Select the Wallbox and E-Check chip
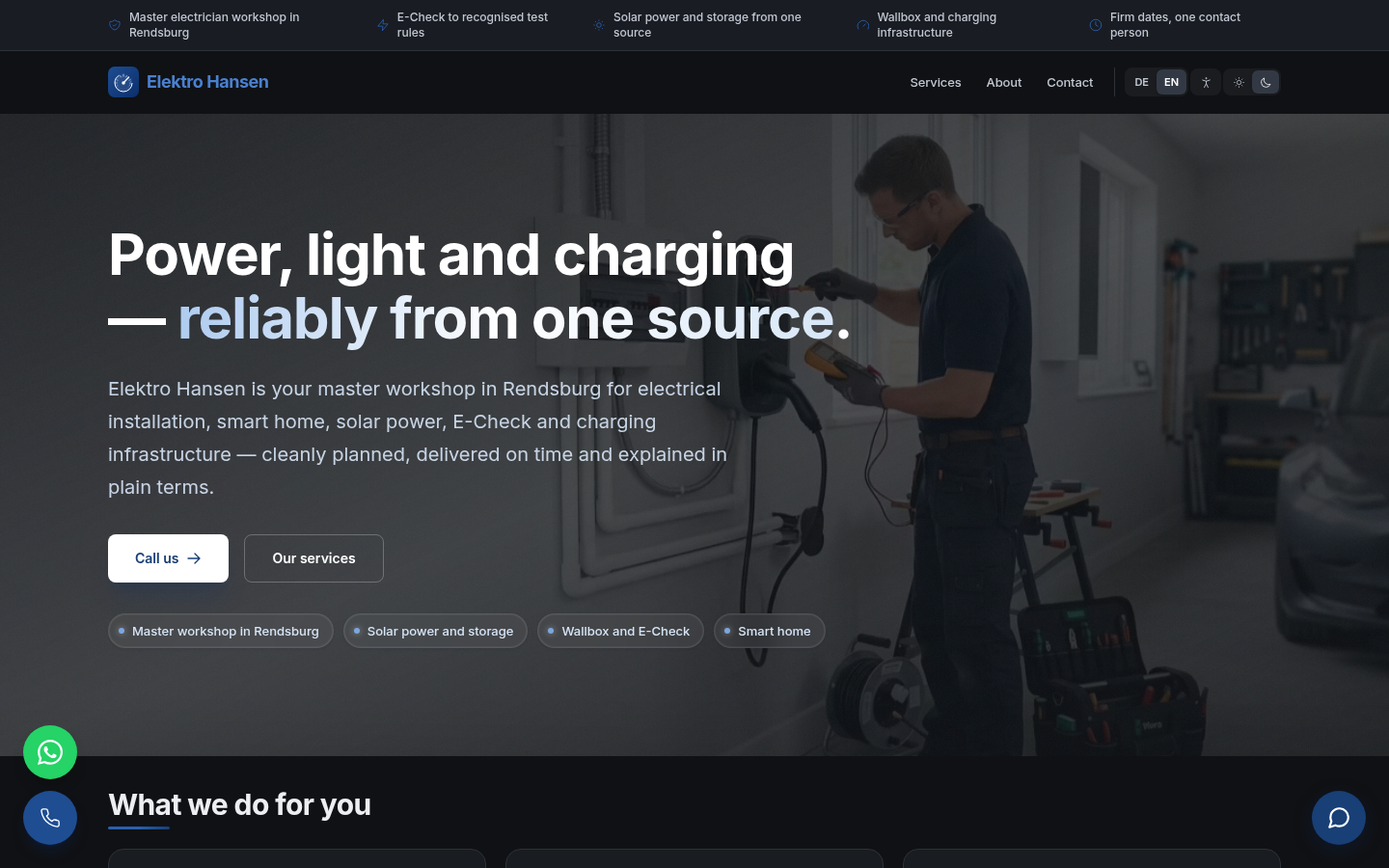The width and height of the screenshot is (1389, 868). (620, 631)
